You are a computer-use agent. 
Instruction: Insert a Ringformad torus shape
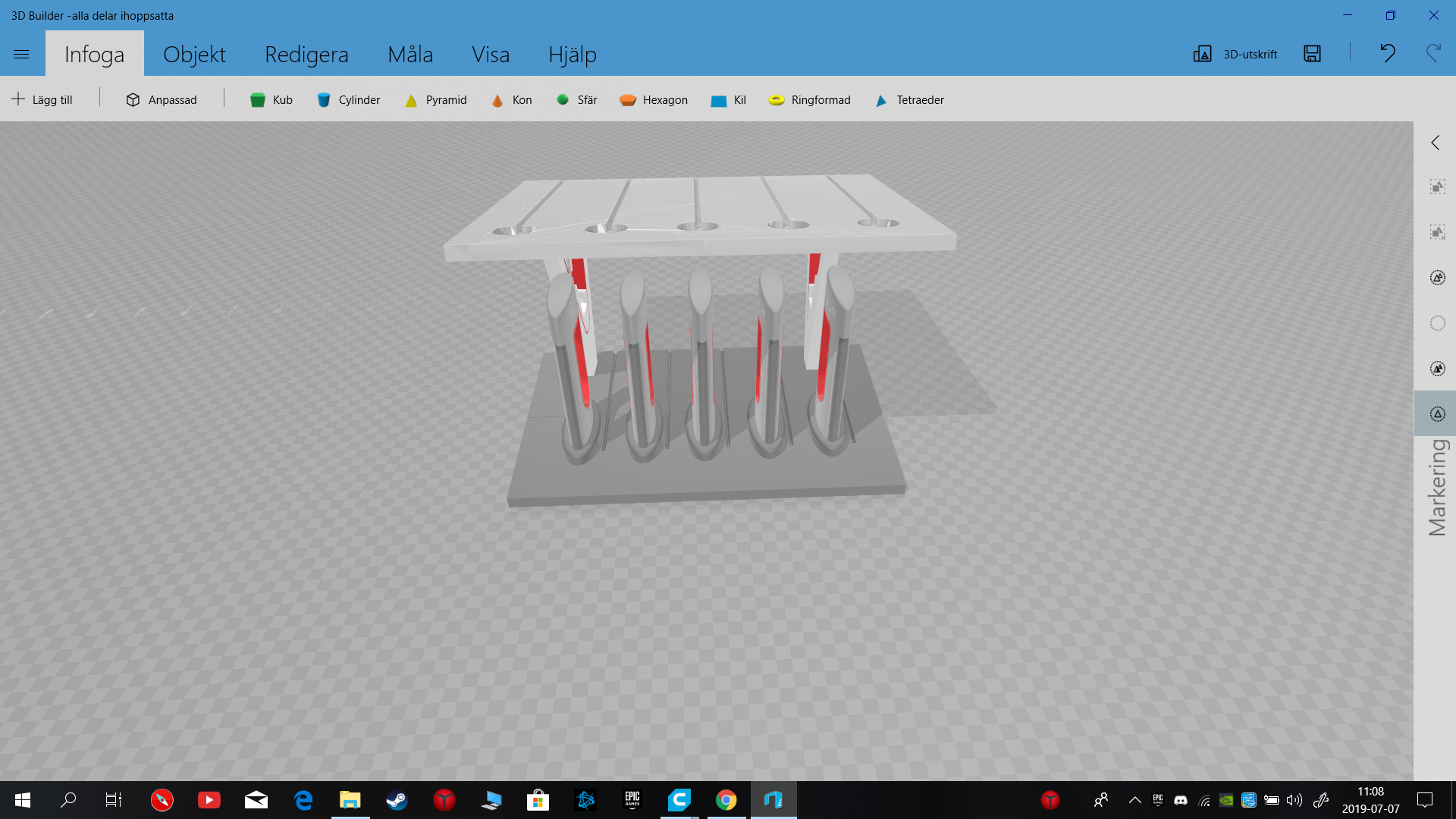810,99
